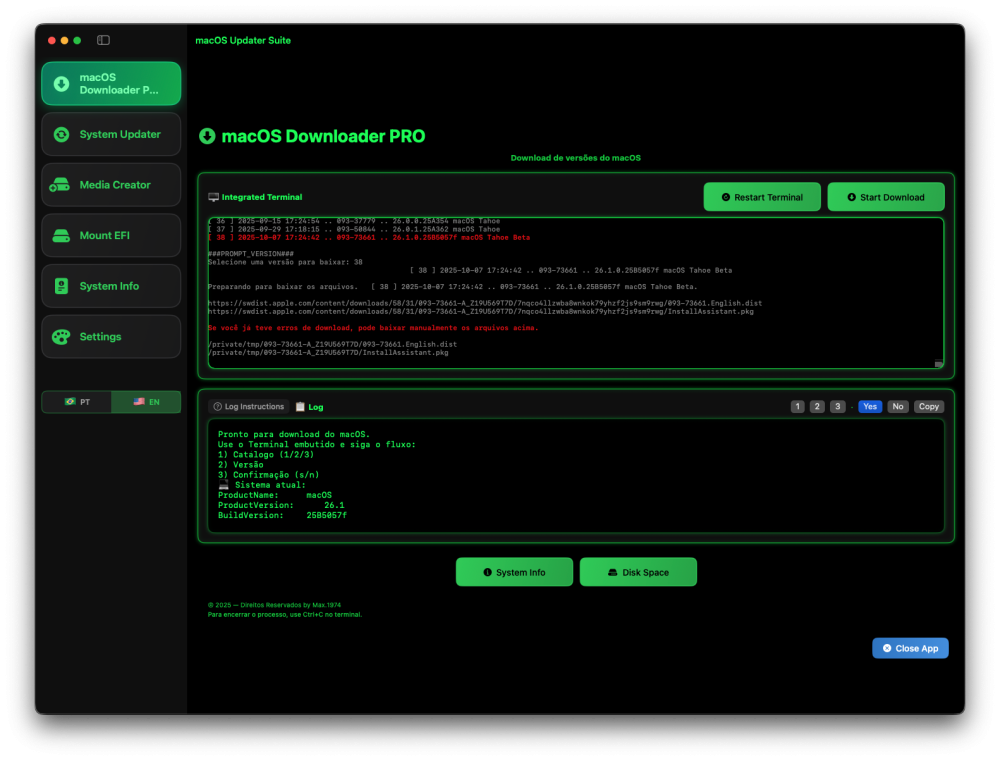The height and width of the screenshot is (761, 1000).
Task: Click the Settings palette icon
Action: (x=61, y=337)
